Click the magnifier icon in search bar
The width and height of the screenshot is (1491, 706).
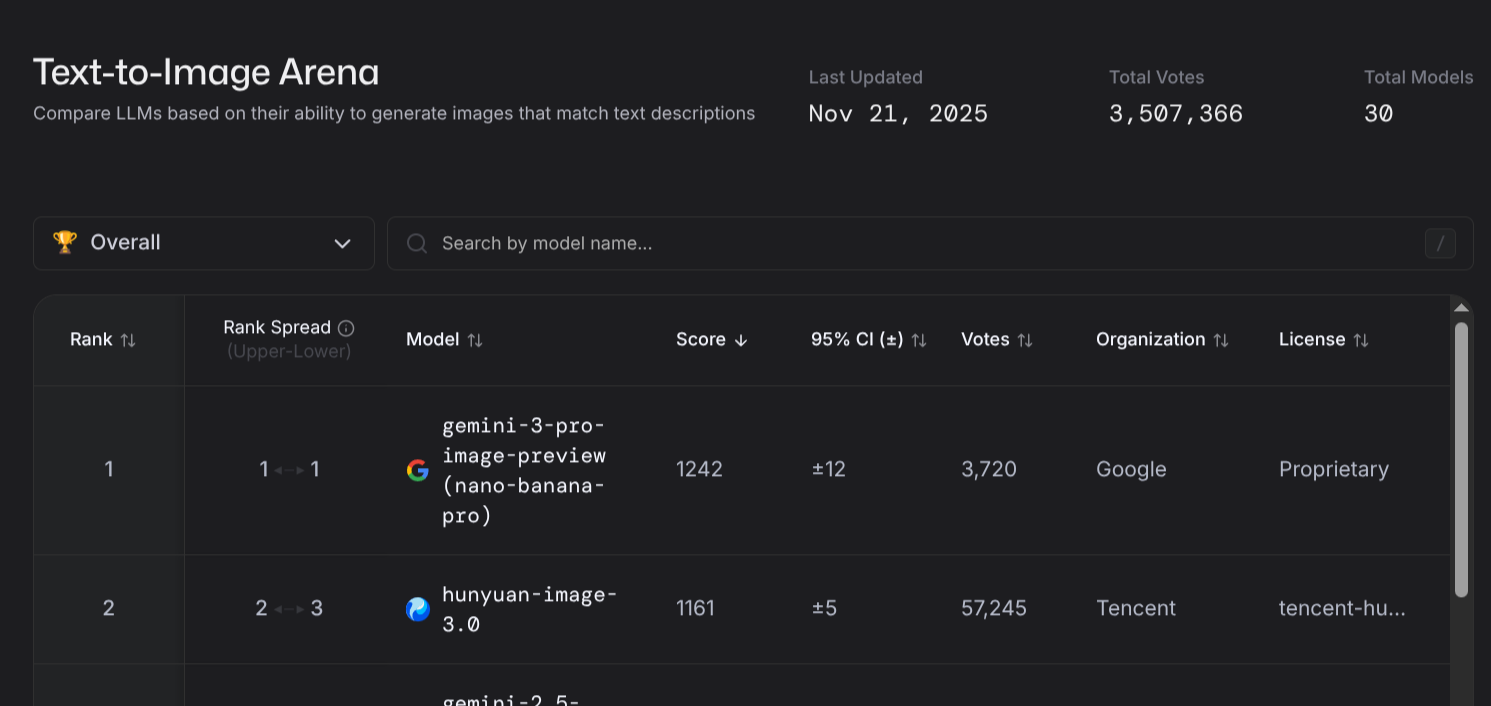coord(417,244)
